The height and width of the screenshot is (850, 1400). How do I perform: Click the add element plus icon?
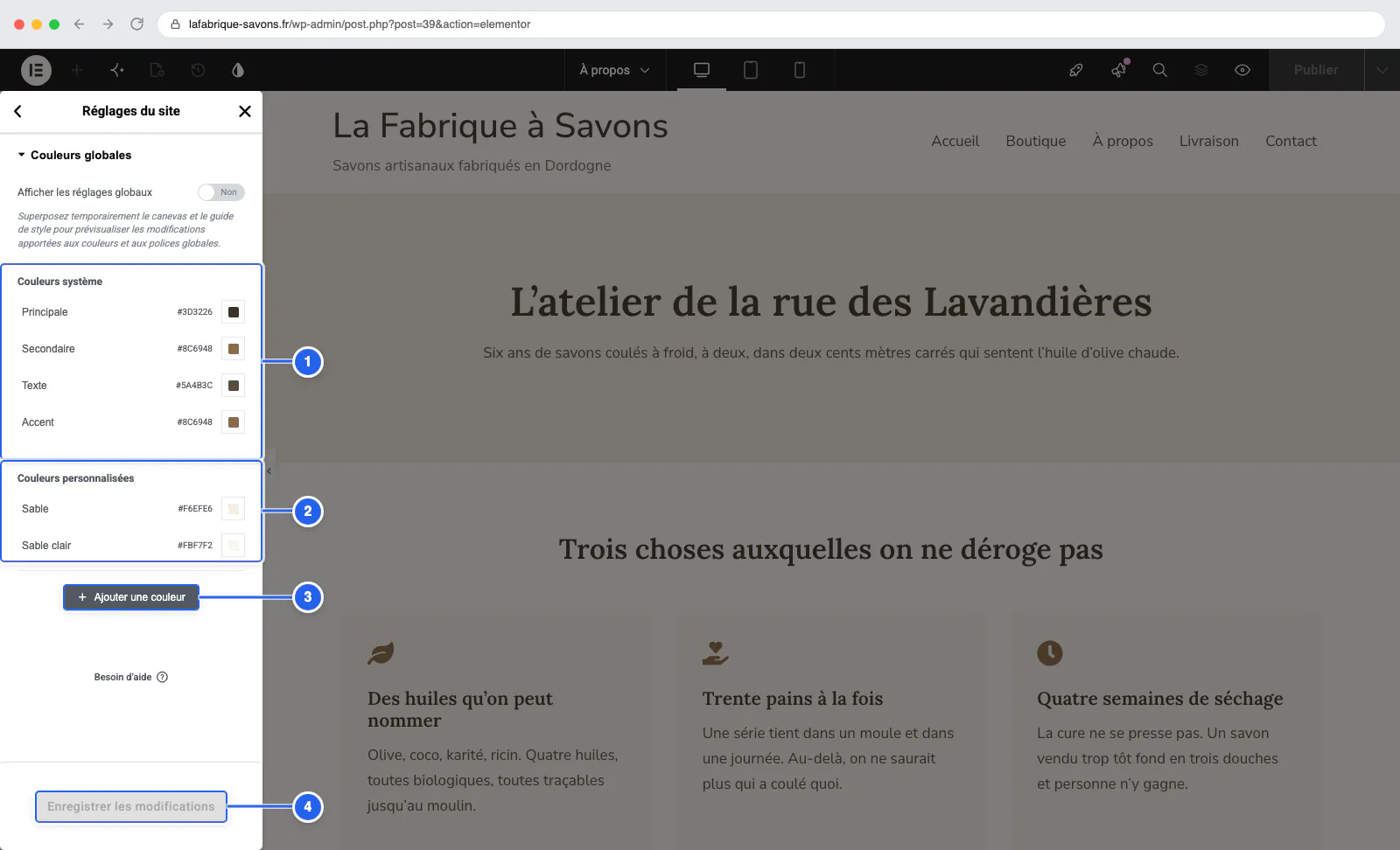pos(77,70)
